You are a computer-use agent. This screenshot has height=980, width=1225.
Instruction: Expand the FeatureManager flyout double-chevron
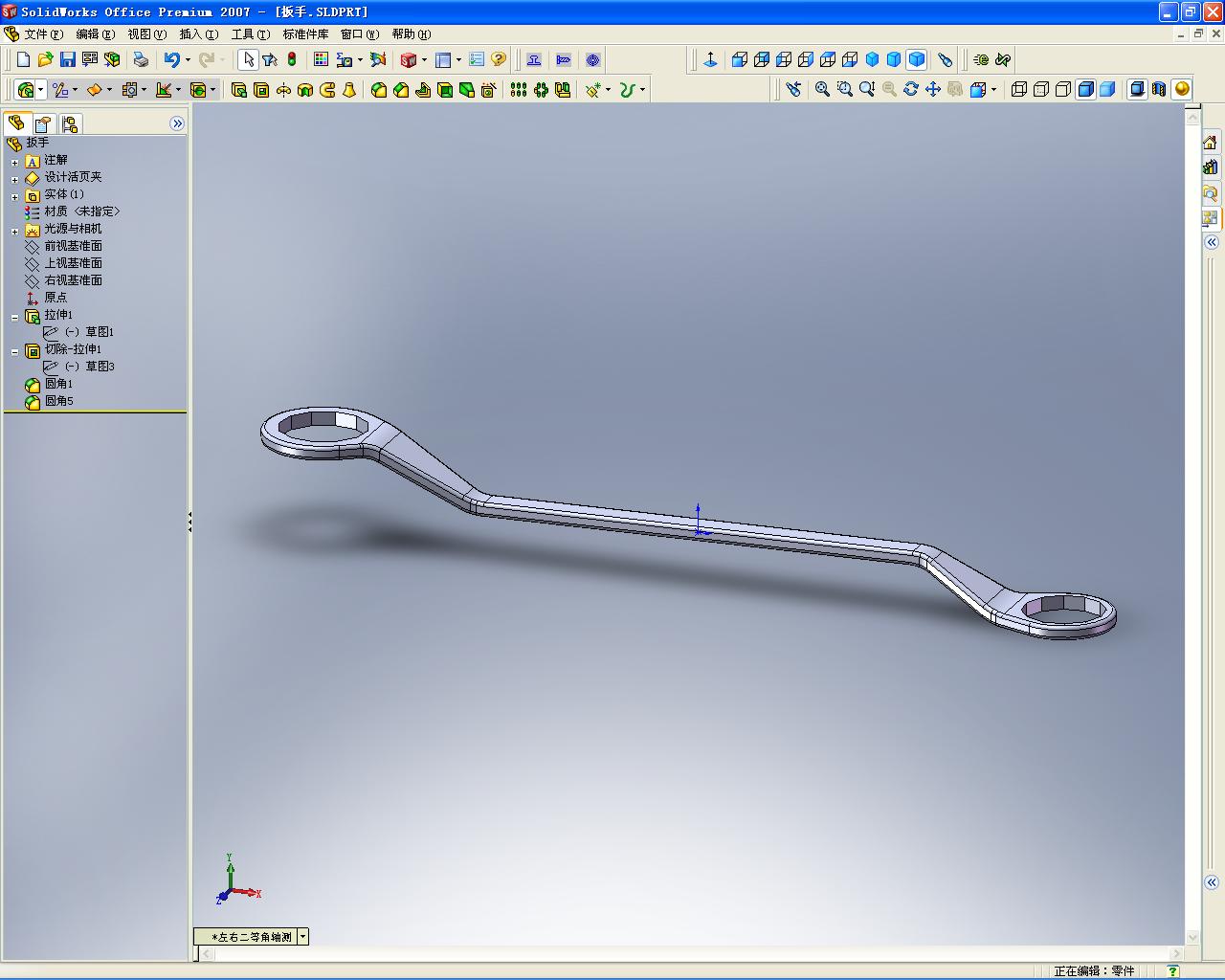(177, 123)
